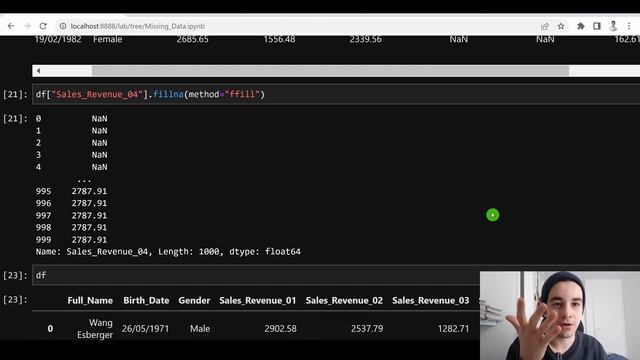Select the Full_Name column header
640x360 pixels.
(x=90, y=301)
